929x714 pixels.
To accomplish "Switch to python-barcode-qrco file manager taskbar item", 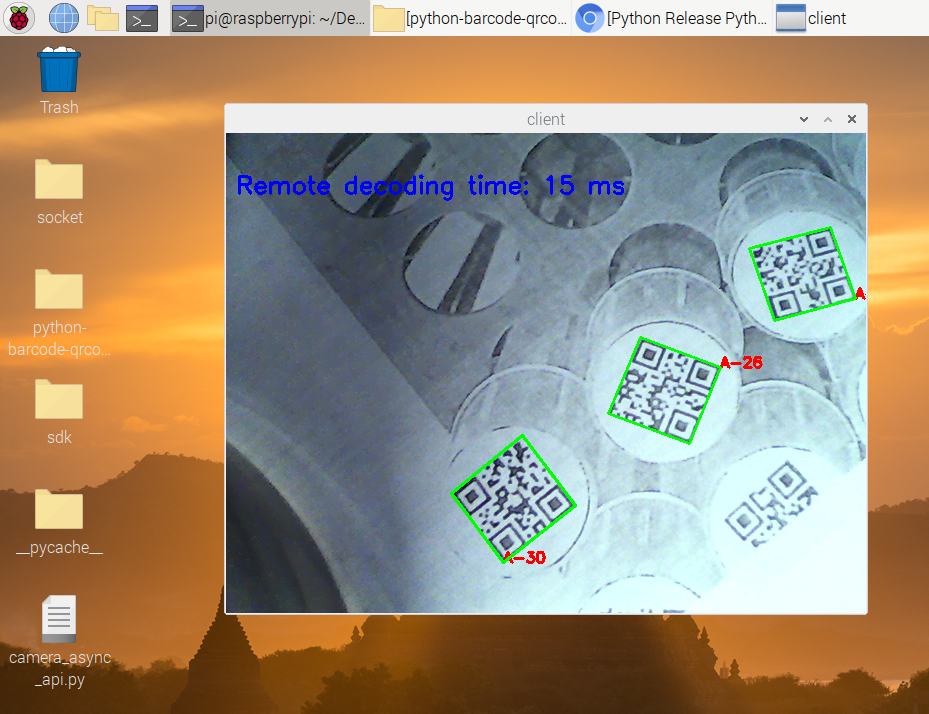I will pyautogui.click(x=471, y=18).
